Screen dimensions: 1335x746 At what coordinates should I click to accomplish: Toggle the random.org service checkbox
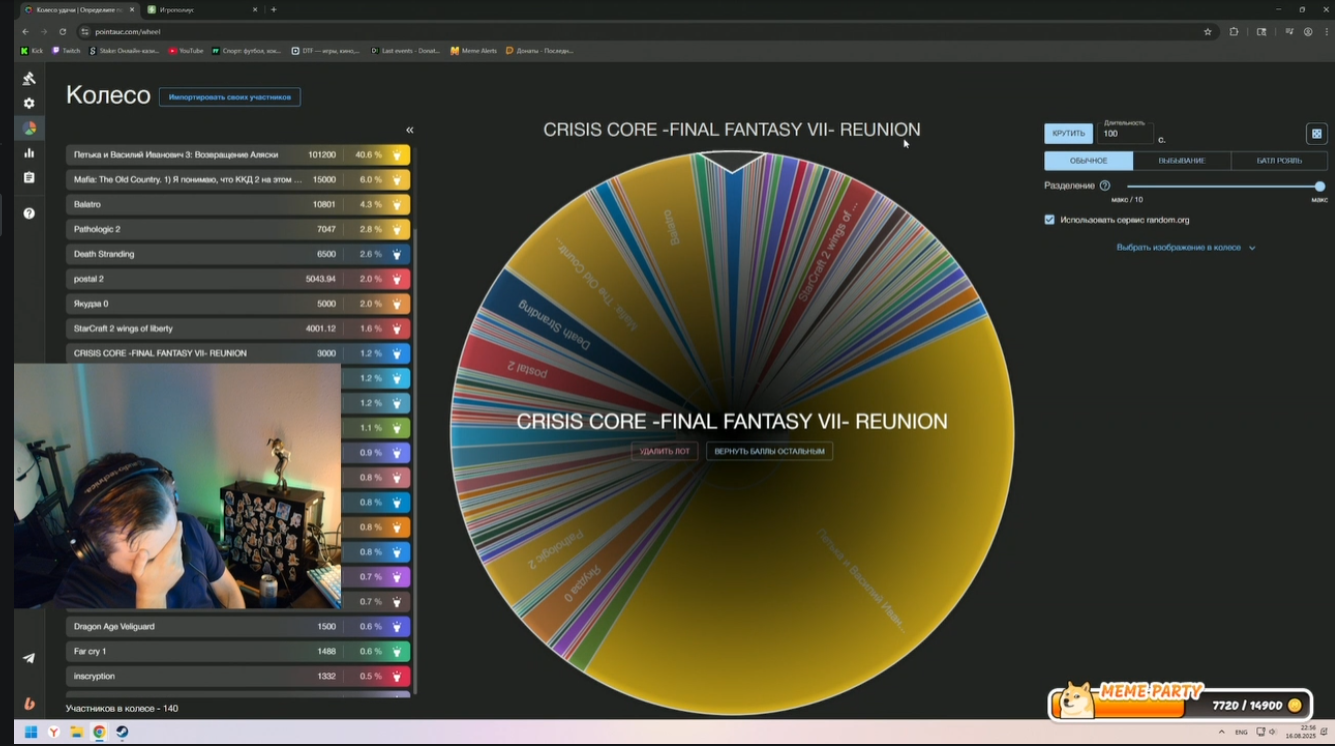coord(1049,220)
